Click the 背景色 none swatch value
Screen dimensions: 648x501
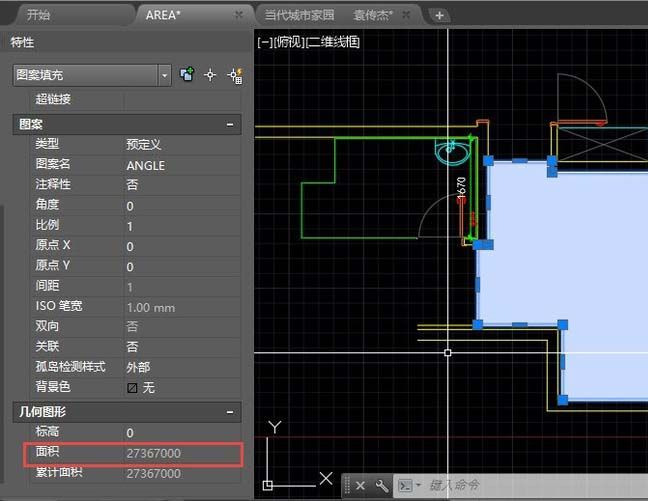coord(140,387)
